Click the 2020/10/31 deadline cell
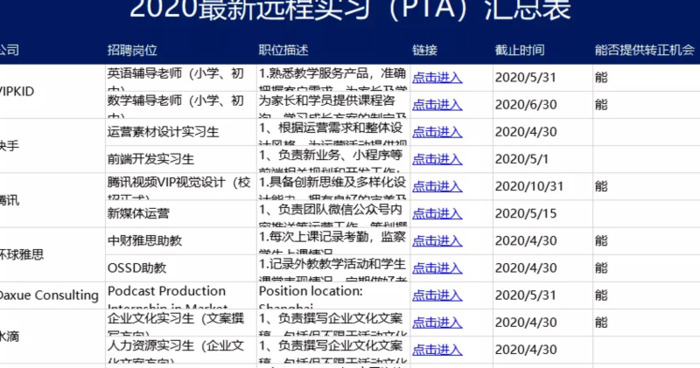700x368 pixels. point(543,187)
